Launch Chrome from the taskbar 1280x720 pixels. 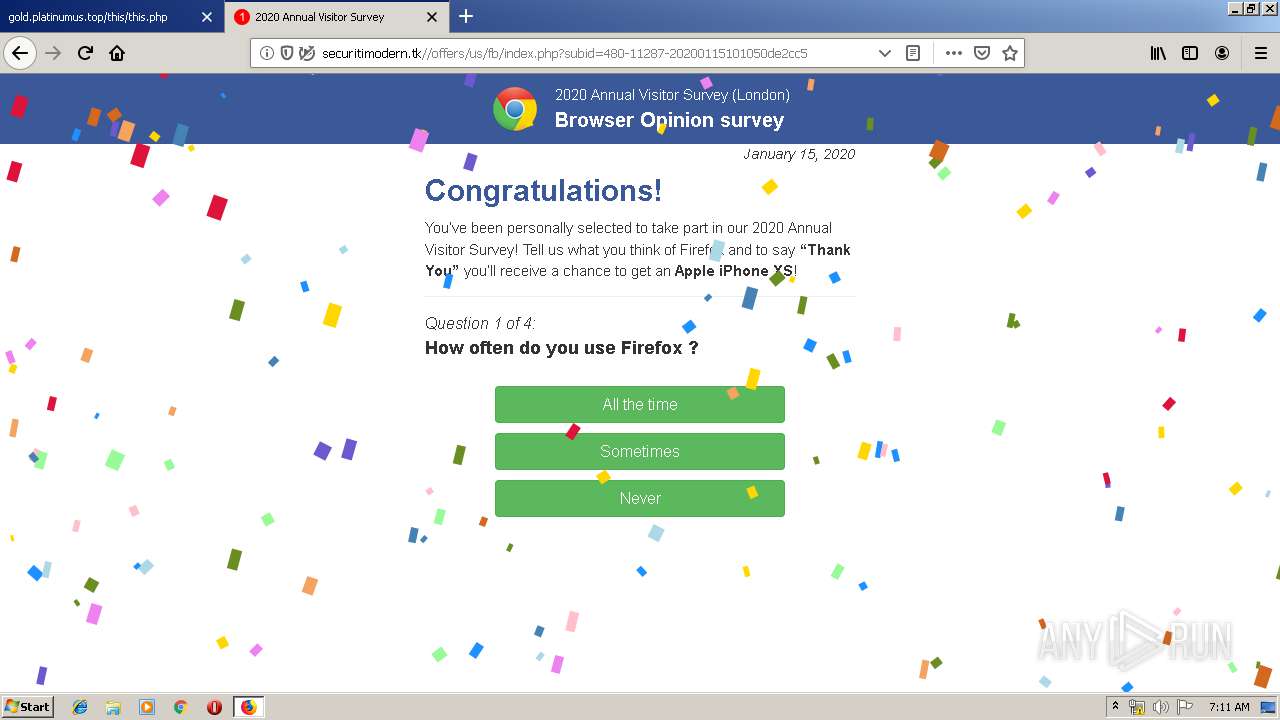(x=181, y=707)
